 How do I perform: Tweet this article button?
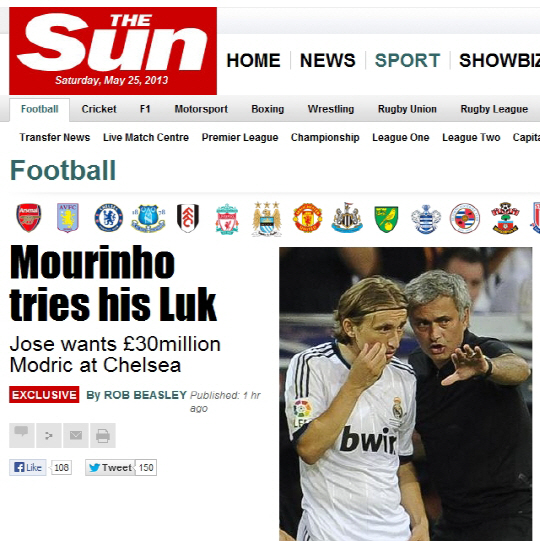(110, 468)
